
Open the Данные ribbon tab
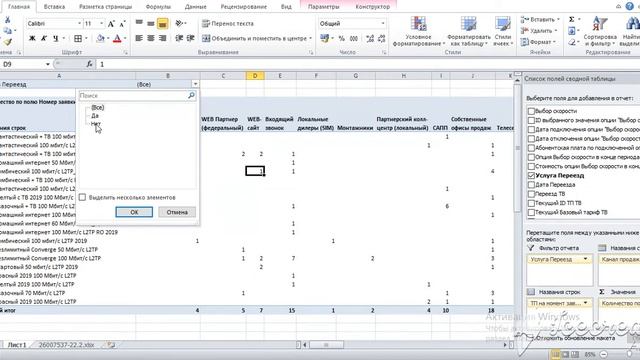click(196, 7)
